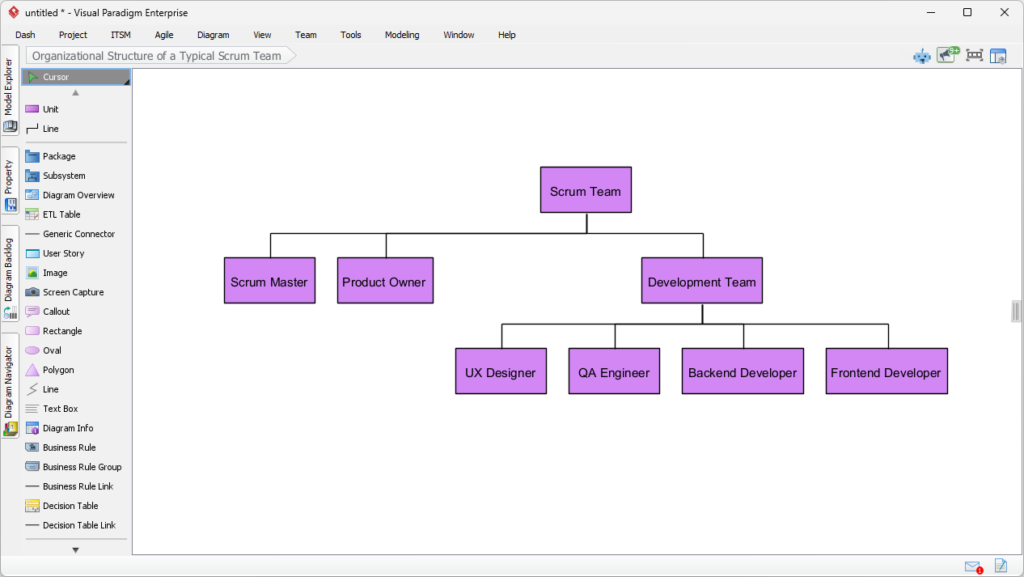Select the QA Engineer unit

(614, 371)
